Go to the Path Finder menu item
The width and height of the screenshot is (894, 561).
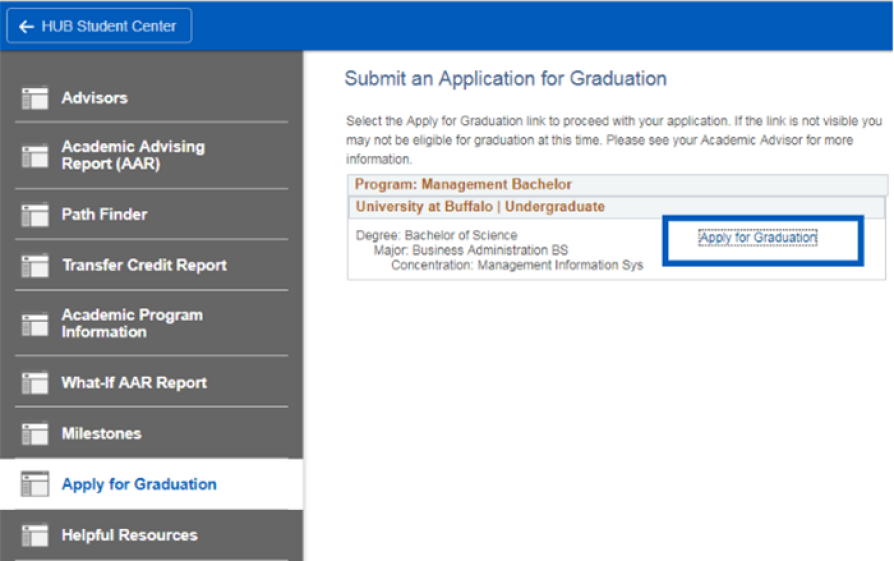104,215
